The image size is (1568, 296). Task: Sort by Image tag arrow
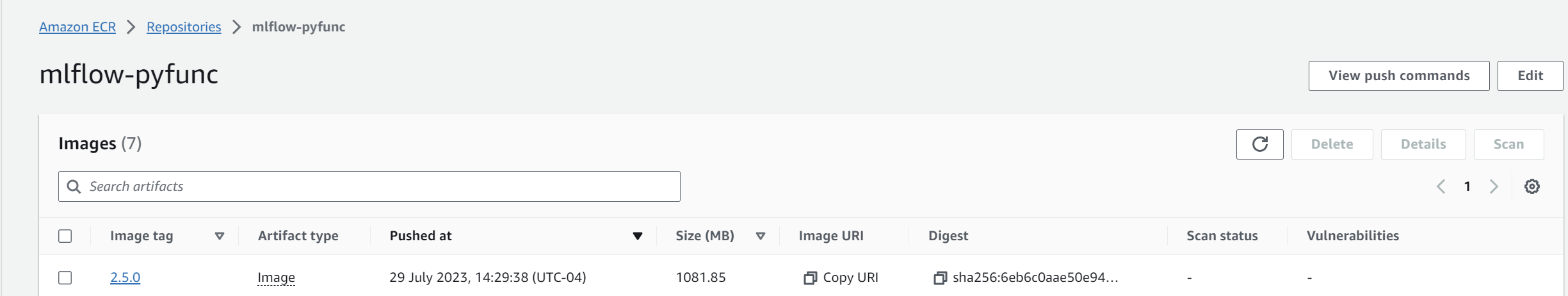(220, 236)
